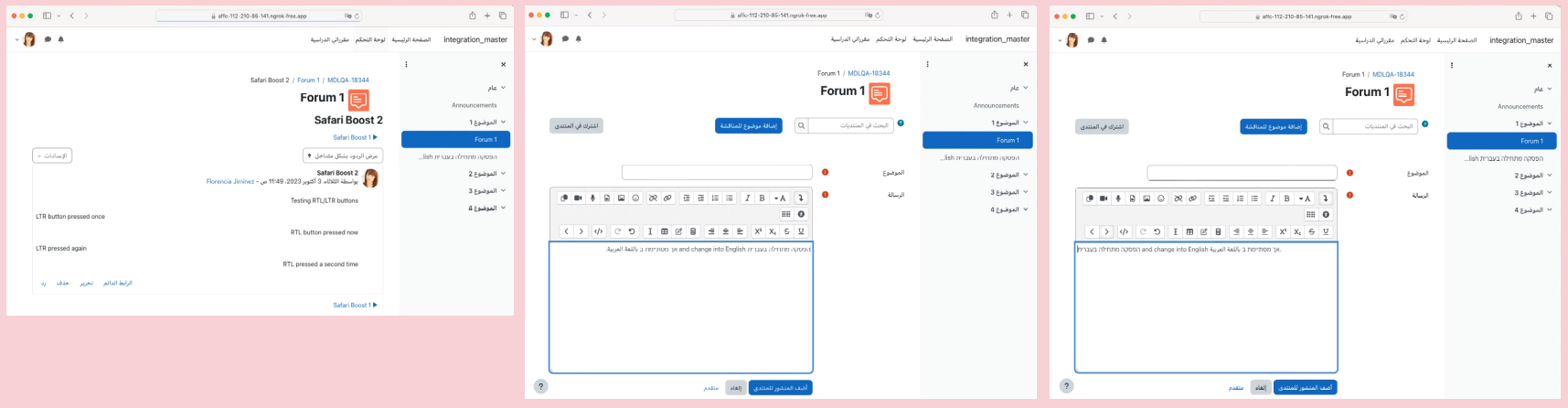Click the advanced link in the middle window
1568x408 pixels.
point(710,388)
